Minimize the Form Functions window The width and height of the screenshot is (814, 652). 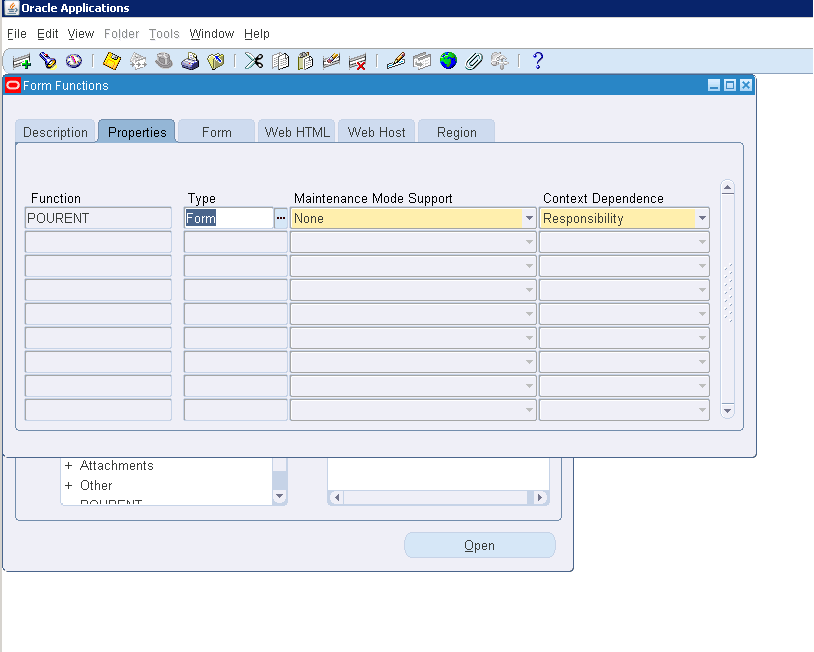click(x=714, y=85)
